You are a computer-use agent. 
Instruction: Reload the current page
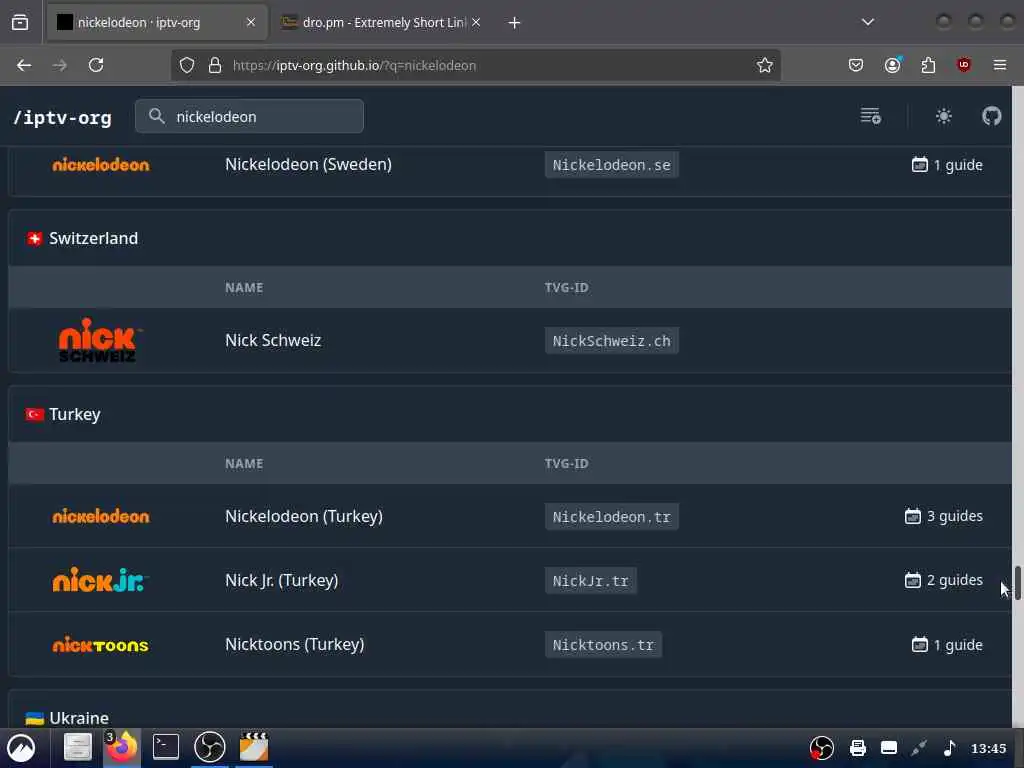pyautogui.click(x=96, y=65)
